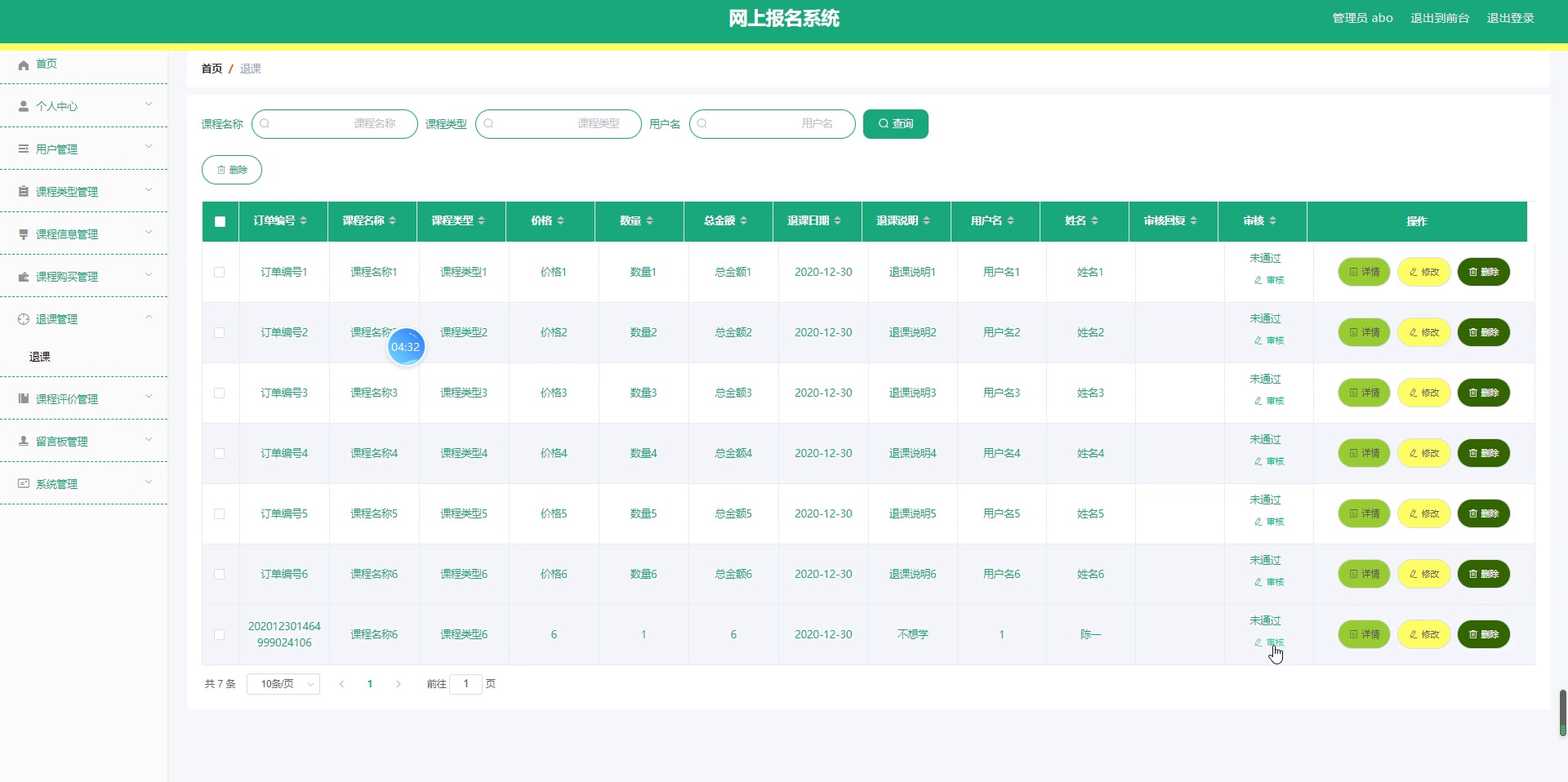This screenshot has width=1568, height=782.
Task: Focus the 课程名称 search input field
Action: (335, 124)
